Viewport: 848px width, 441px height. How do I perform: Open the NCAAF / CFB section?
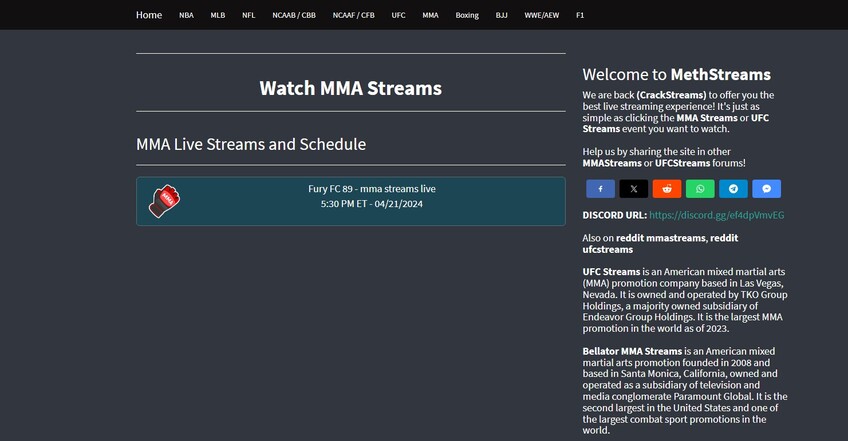tap(353, 15)
